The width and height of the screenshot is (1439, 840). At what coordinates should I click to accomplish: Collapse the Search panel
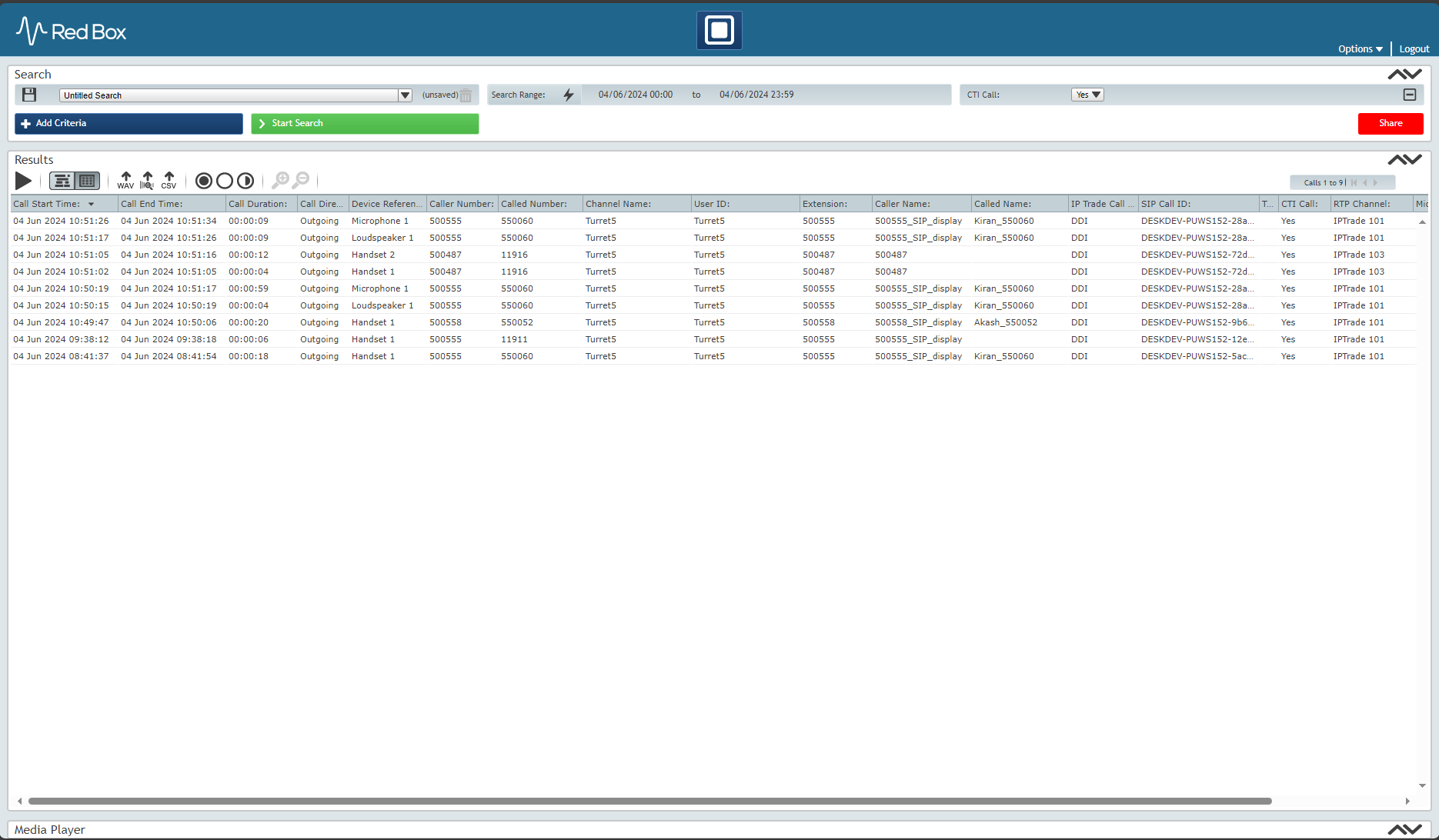(x=1404, y=75)
